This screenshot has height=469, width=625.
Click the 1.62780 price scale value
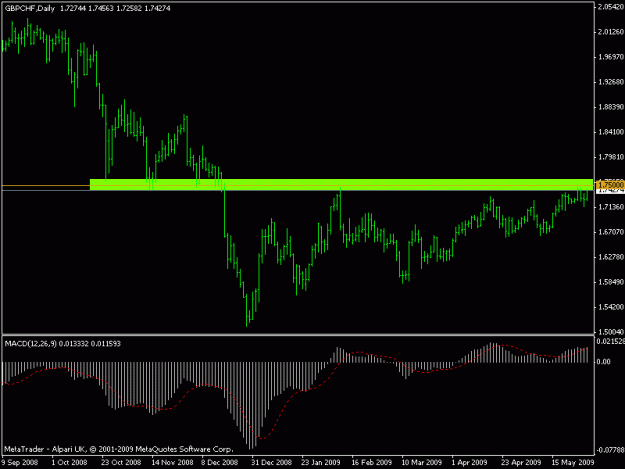[611, 257]
